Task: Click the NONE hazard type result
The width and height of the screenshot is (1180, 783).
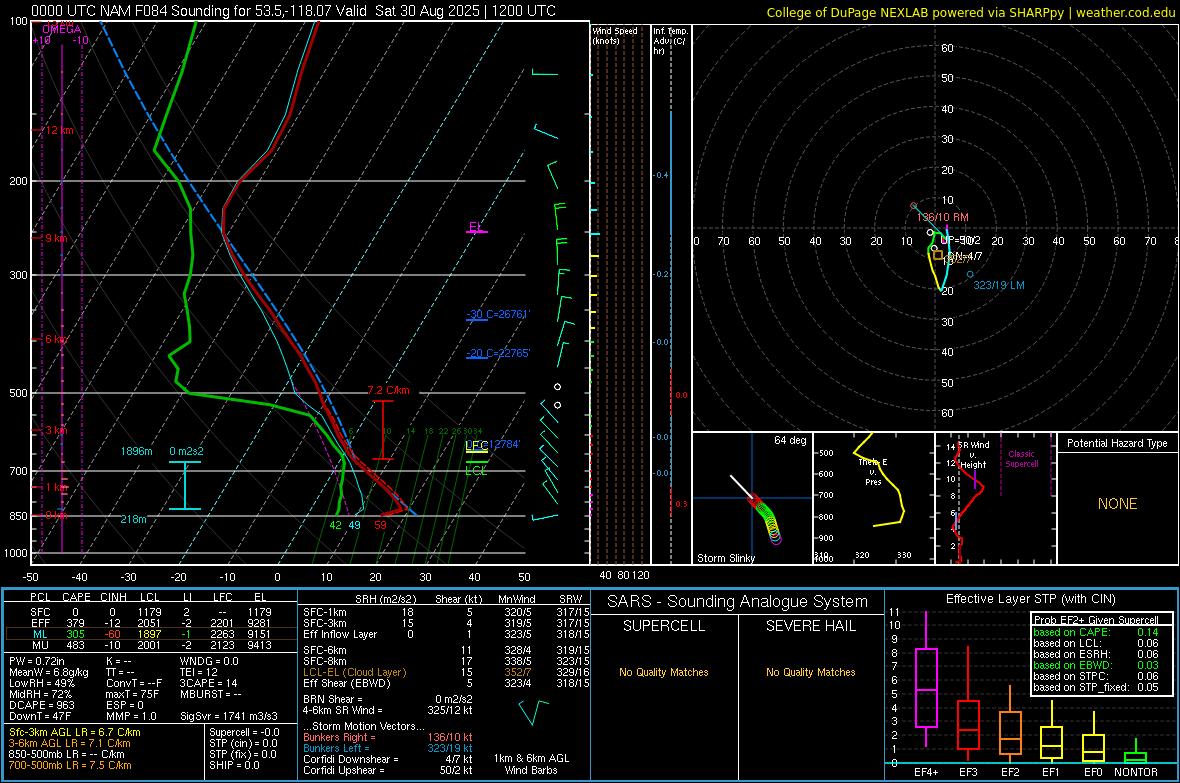Action: pyautogui.click(x=1118, y=504)
